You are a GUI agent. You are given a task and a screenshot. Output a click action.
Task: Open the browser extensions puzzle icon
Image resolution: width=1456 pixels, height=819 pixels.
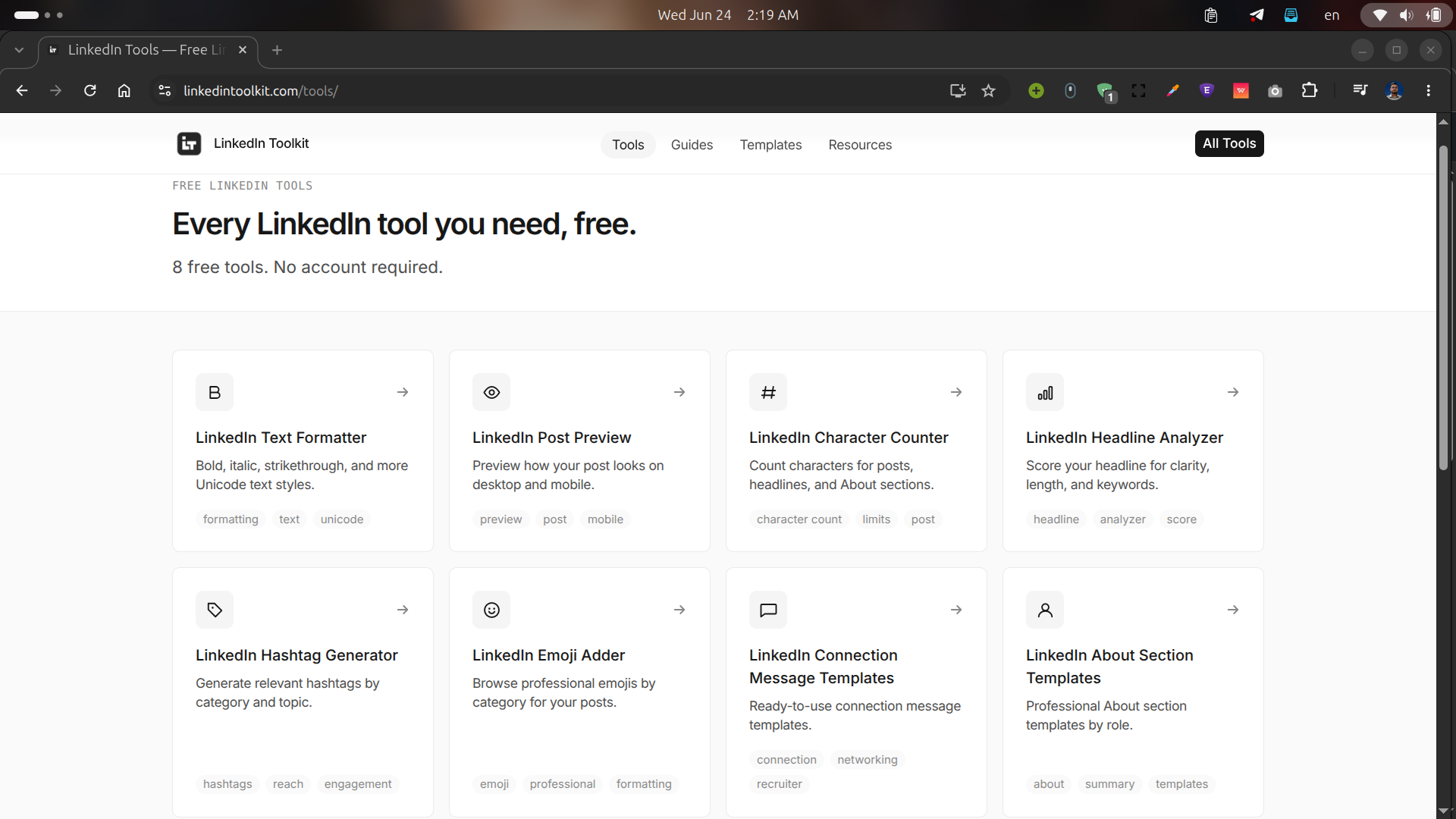1309,90
